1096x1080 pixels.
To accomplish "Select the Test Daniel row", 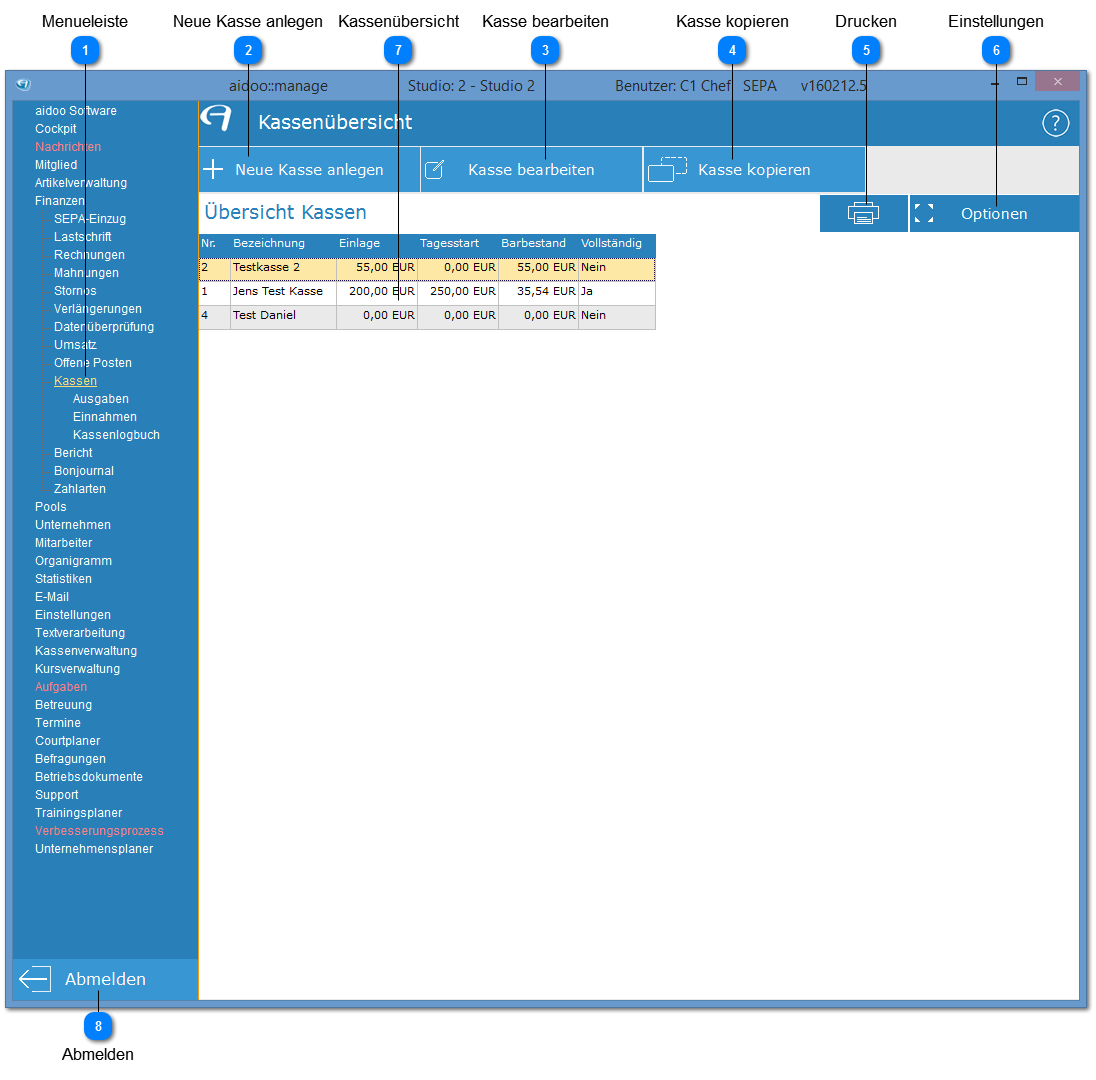I will (427, 317).
